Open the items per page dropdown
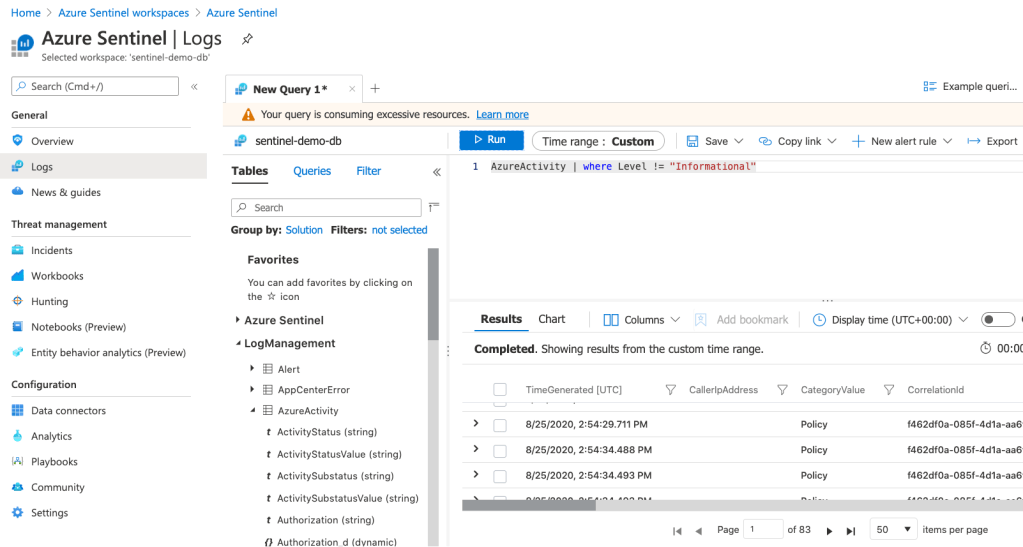Screen dimensions: 1023x547 (893, 529)
